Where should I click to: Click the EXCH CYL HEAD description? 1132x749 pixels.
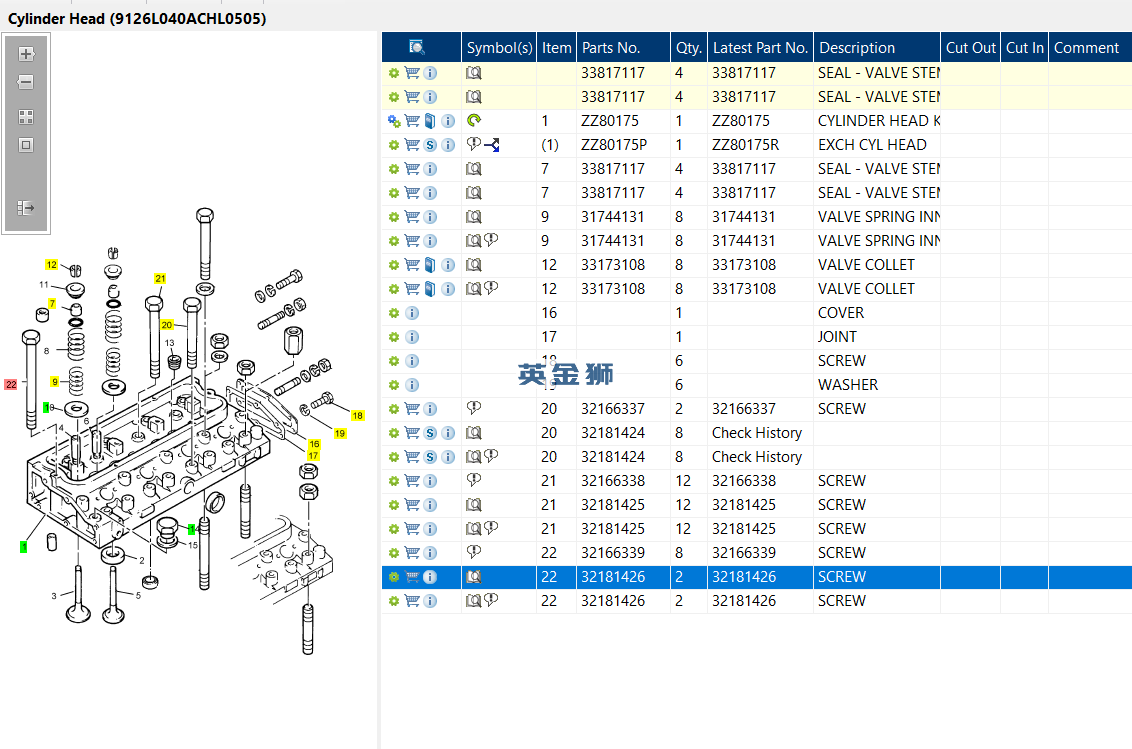pyautogui.click(x=872, y=145)
